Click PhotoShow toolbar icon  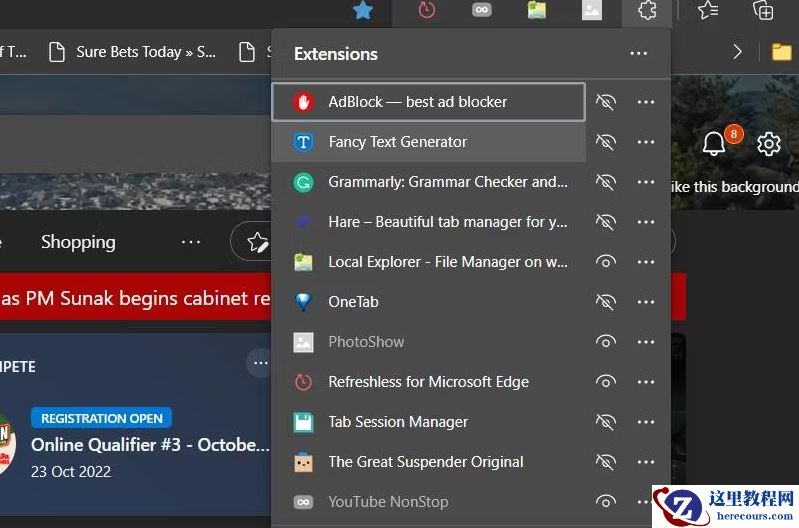(592, 10)
